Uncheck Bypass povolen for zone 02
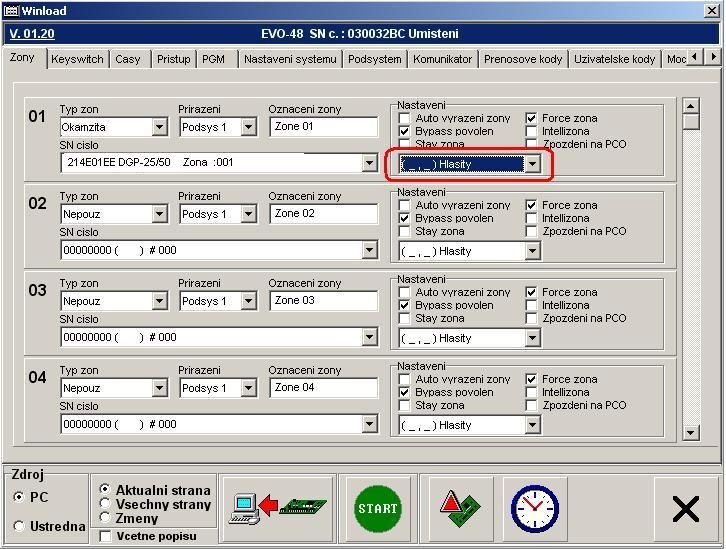 405,218
